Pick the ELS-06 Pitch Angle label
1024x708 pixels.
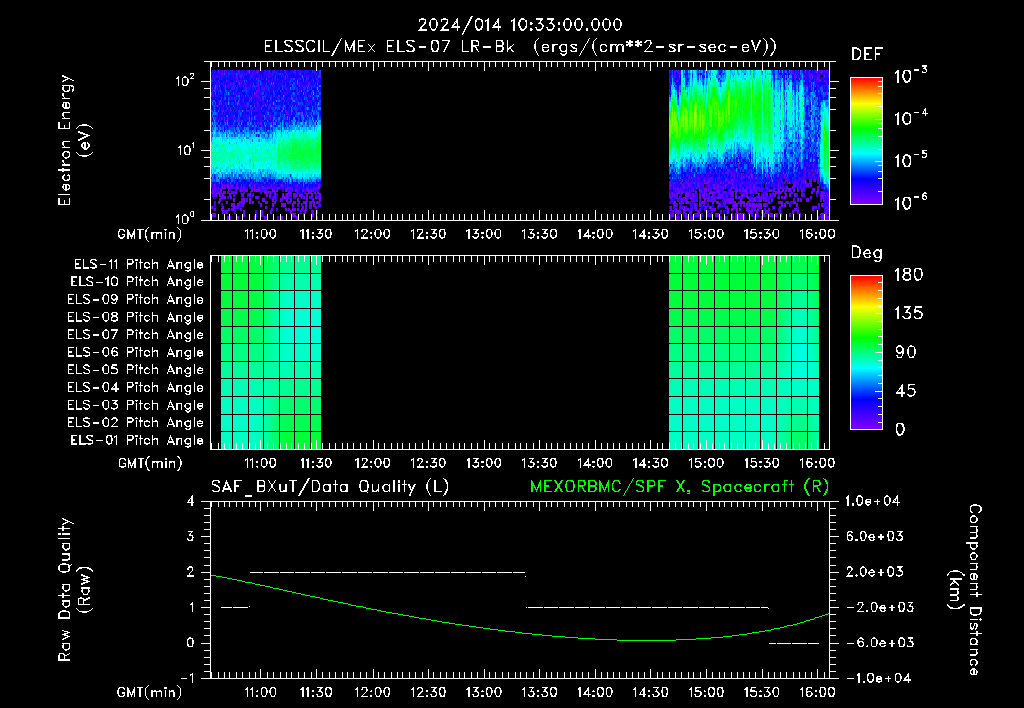click(135, 352)
